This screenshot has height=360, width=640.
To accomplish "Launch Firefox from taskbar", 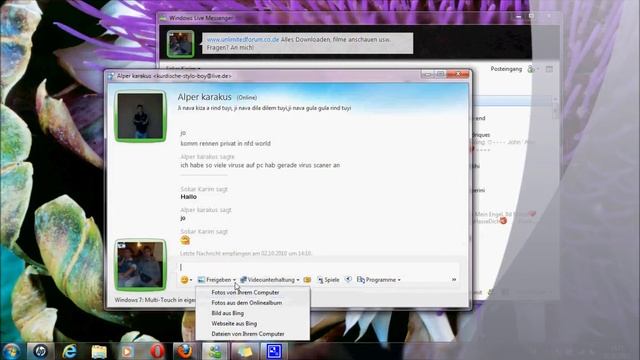I will point(185,351).
